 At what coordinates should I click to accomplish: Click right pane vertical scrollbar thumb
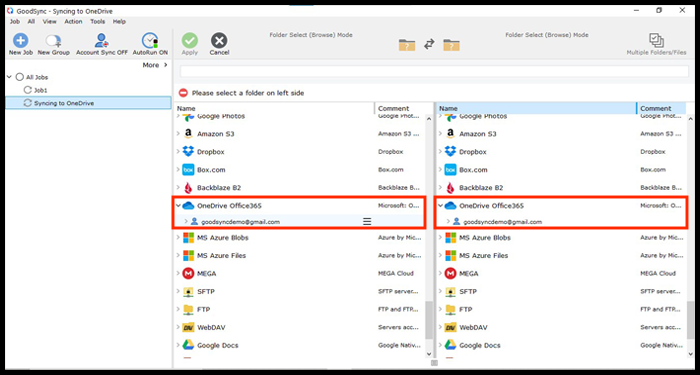point(691,320)
